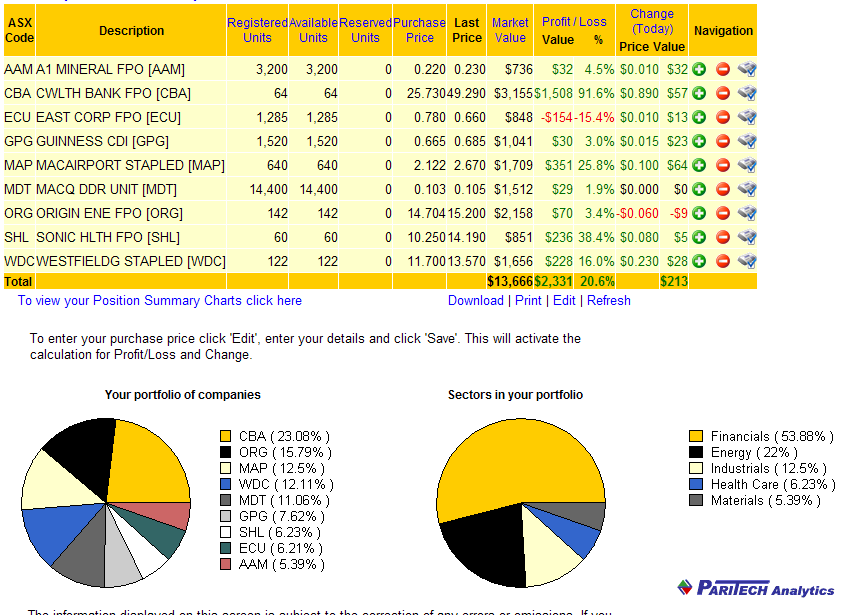Click the ORG price change -$0.060
The height and width of the screenshot is (615, 851).
[x=637, y=213]
